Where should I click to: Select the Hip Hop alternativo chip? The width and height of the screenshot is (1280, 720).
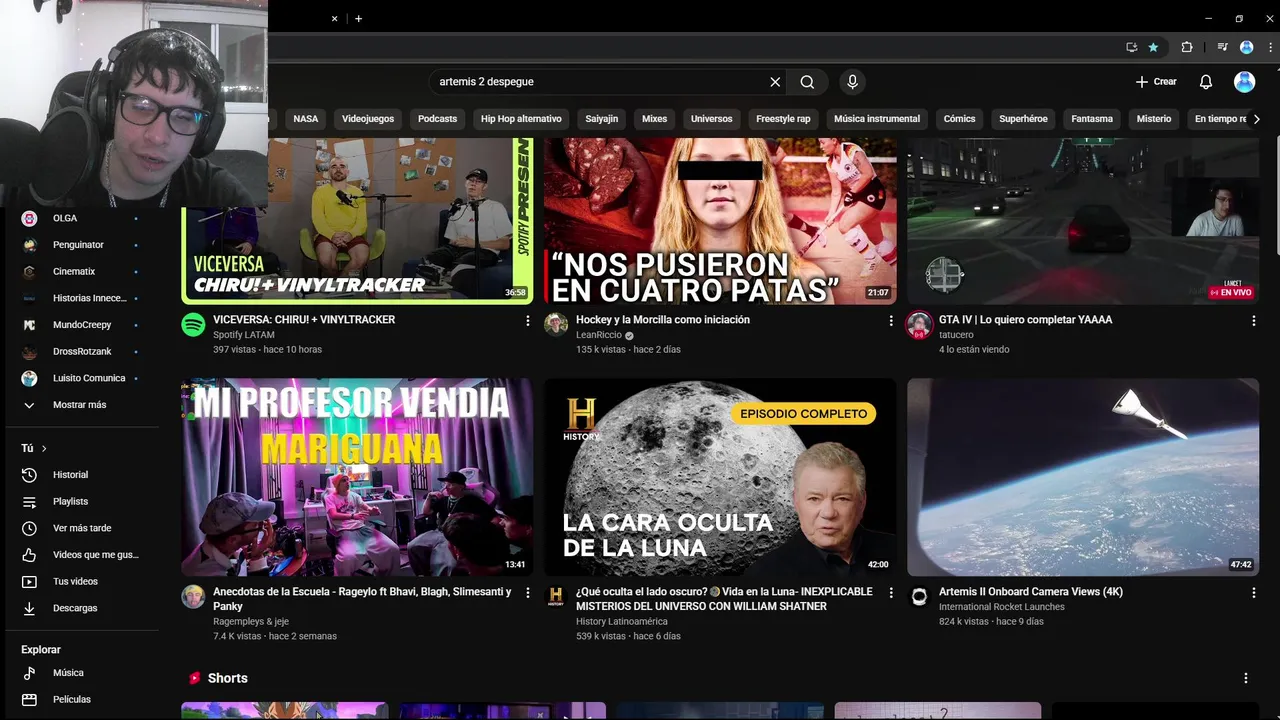(521, 119)
